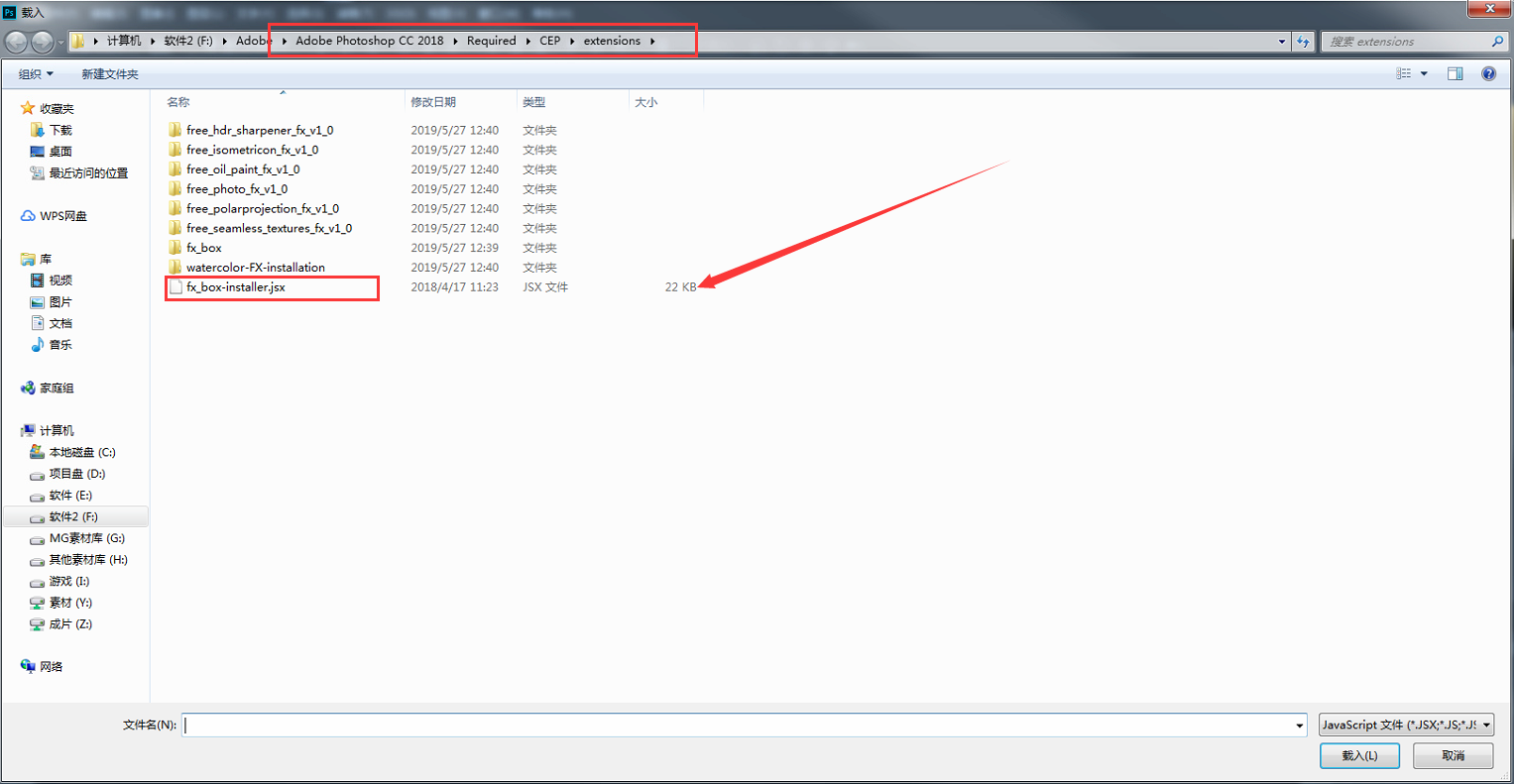Expand address bar history dropdown
This screenshot has width=1514, height=784.
coord(1281,42)
